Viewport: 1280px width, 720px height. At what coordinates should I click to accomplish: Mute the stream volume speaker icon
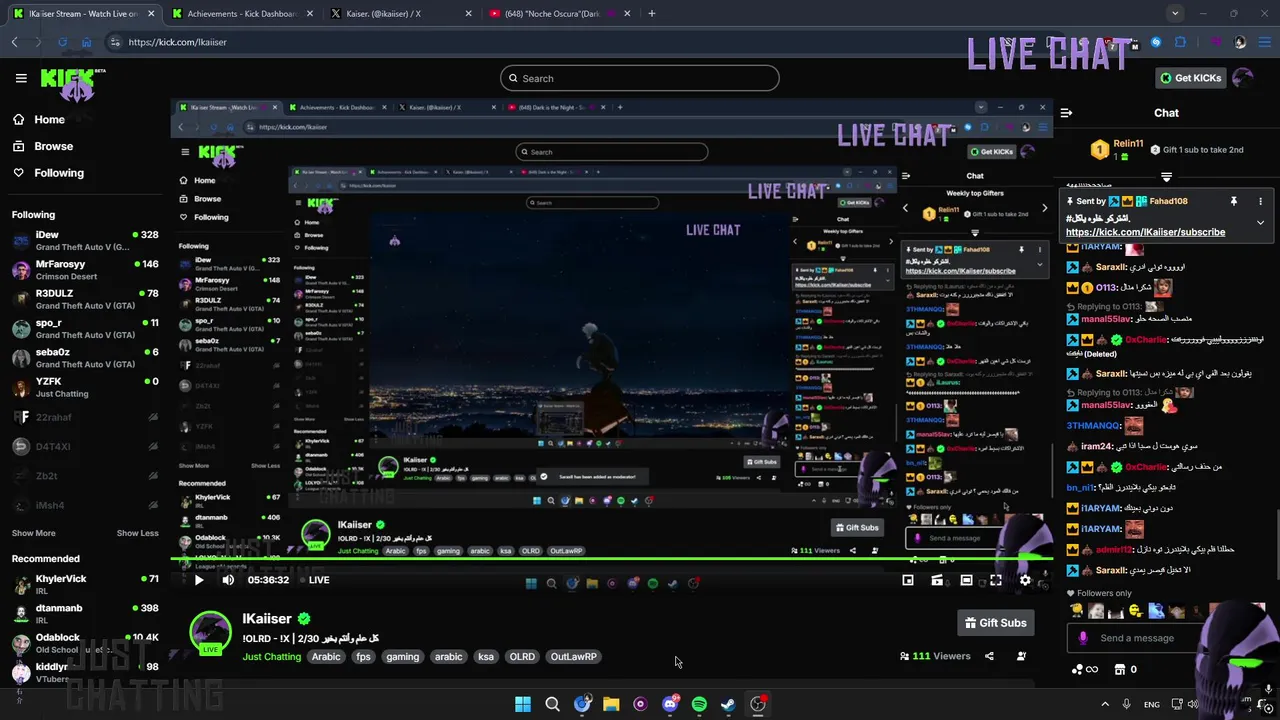(228, 580)
